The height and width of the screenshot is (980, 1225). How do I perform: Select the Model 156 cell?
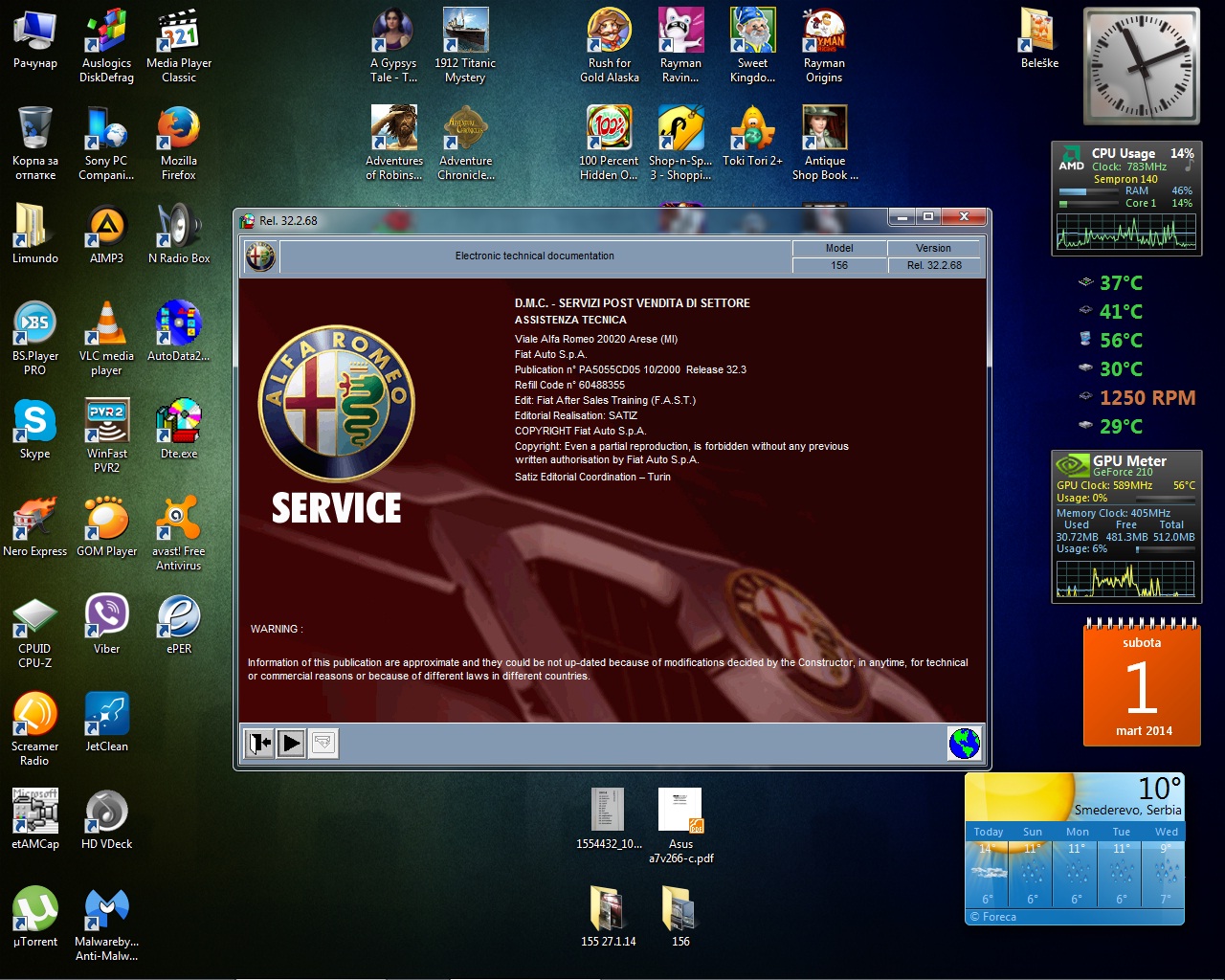[839, 265]
